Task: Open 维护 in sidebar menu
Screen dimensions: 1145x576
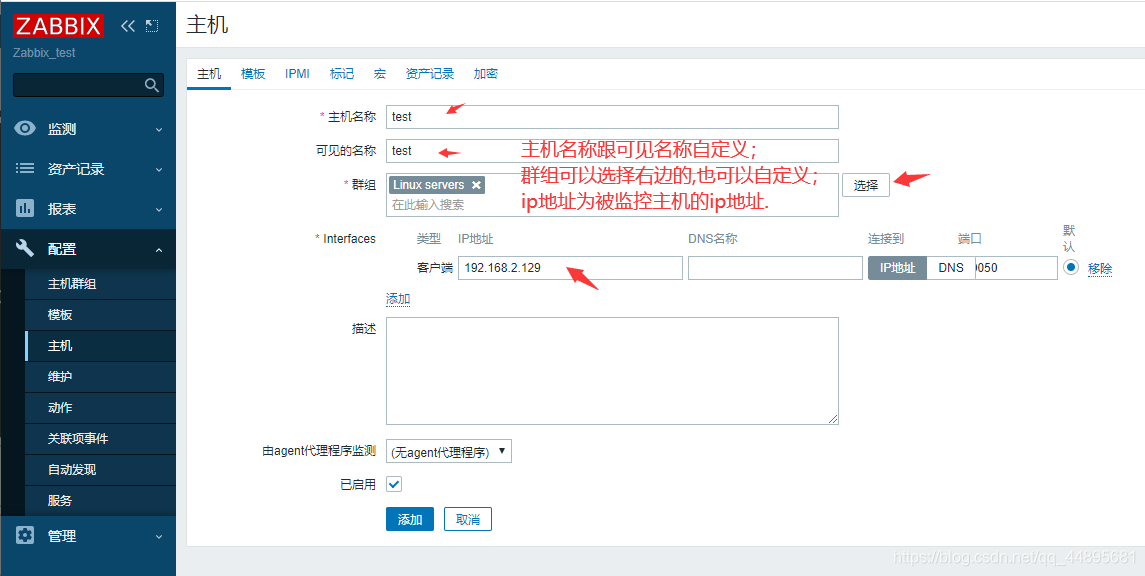Action: 100,377
